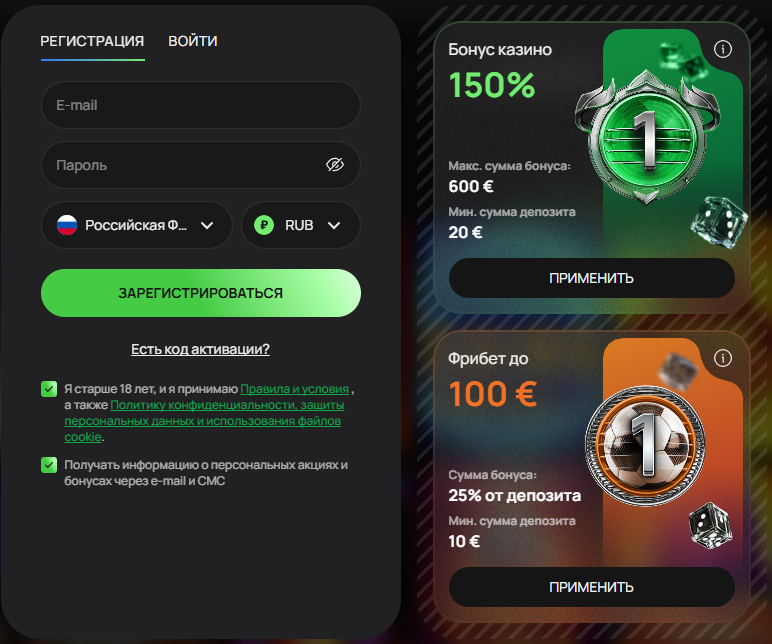Click the green dice in casino card
This screenshot has width=772, height=644.
(x=720, y=221)
